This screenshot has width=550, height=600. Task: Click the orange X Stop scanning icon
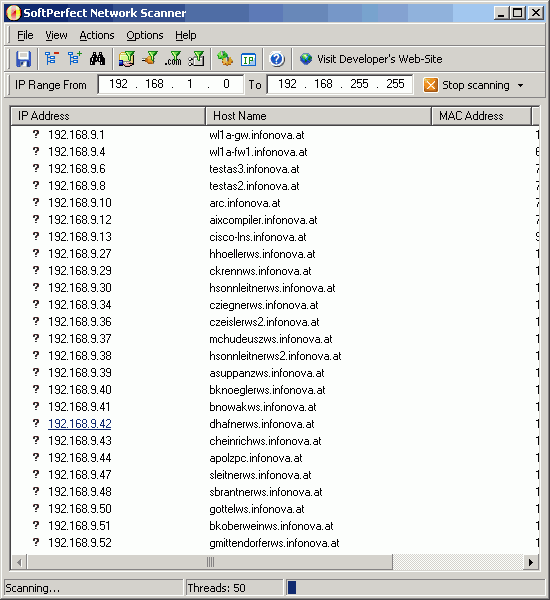point(431,85)
